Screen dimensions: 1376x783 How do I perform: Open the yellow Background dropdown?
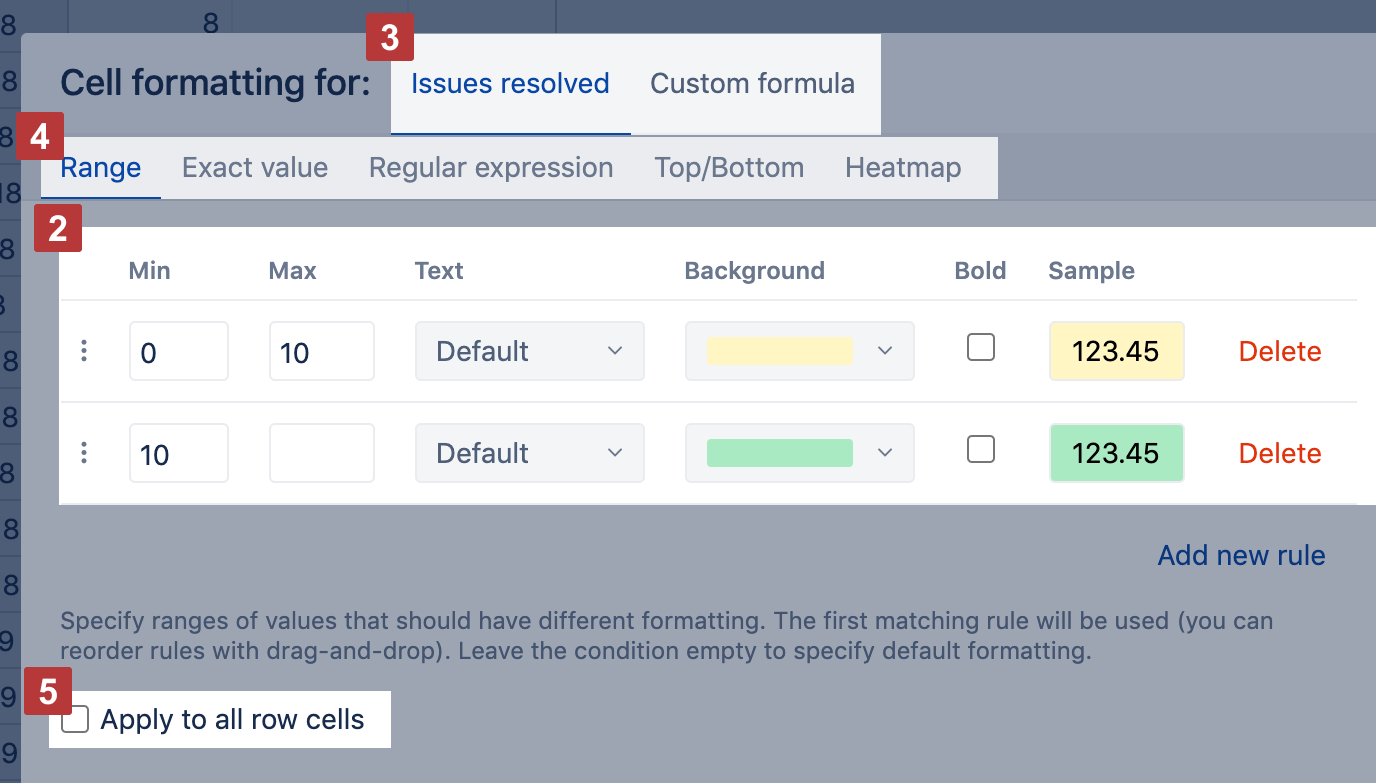pyautogui.click(x=799, y=351)
